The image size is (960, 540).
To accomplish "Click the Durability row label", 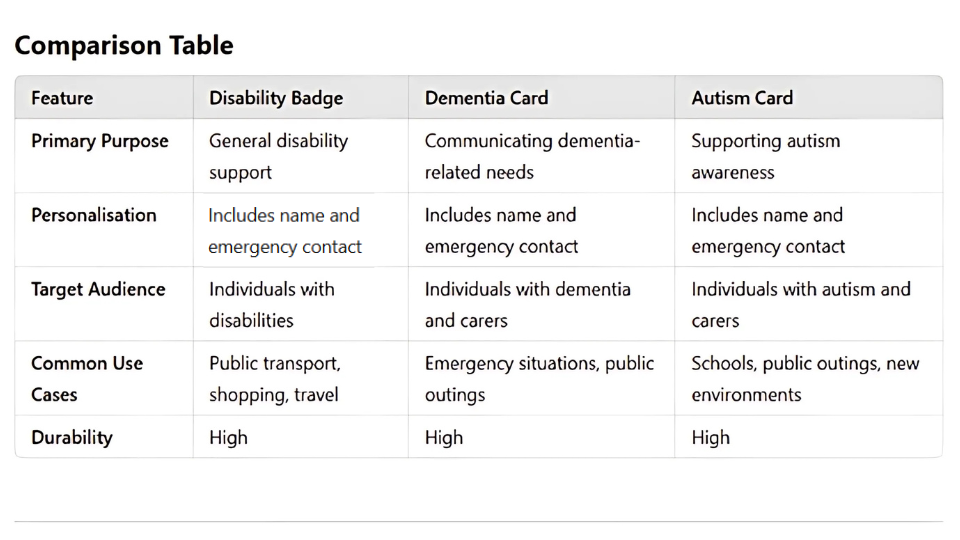I will pyautogui.click(x=72, y=438).
